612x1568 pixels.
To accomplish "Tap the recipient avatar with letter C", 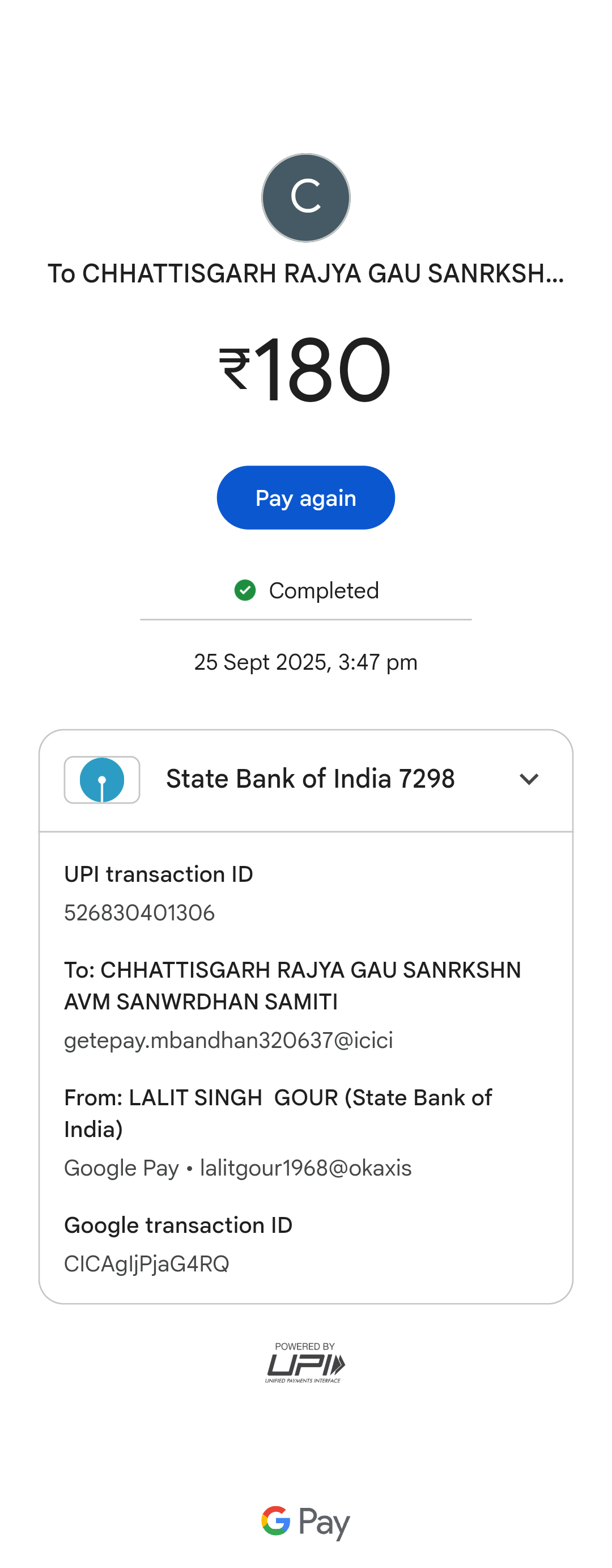I will coord(305,198).
